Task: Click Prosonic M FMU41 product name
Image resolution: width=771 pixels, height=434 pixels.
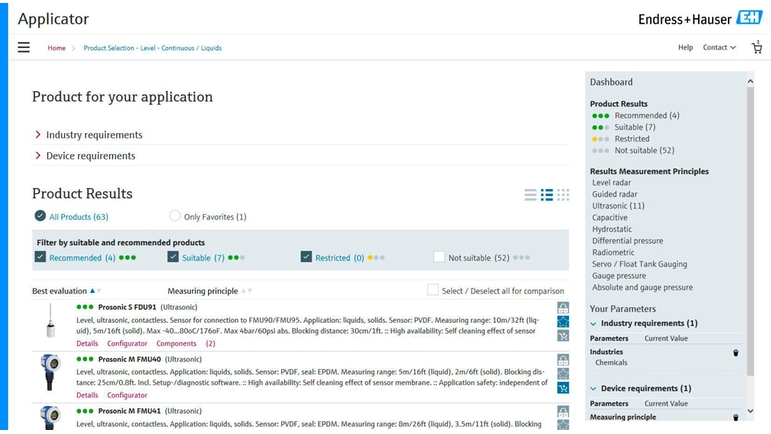Action: pyautogui.click(x=129, y=411)
